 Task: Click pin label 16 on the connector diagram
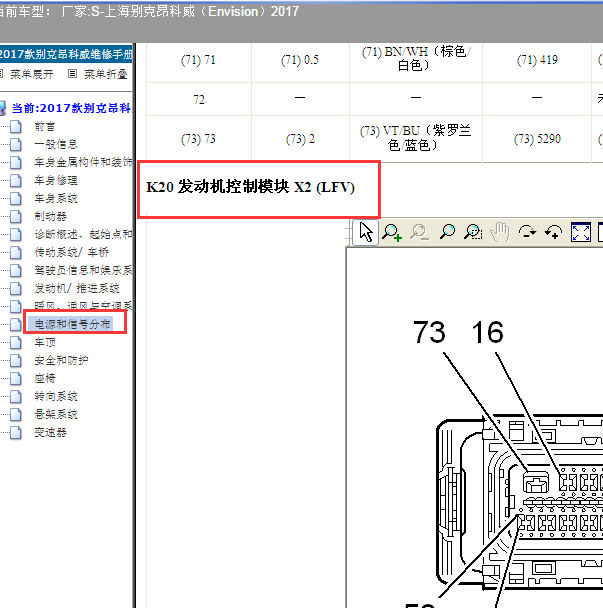[x=487, y=332]
